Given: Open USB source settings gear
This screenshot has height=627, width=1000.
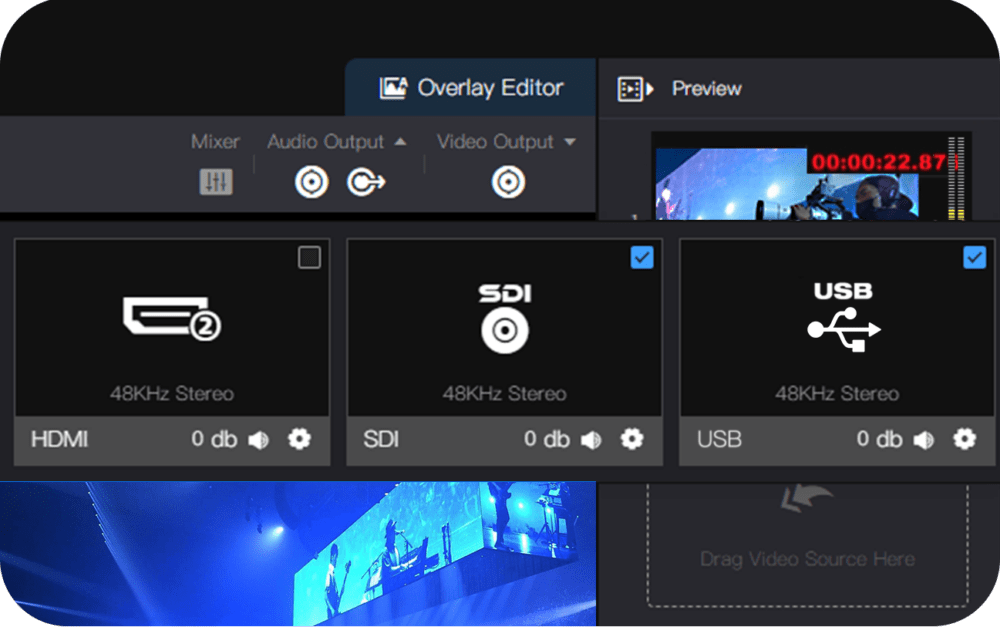Looking at the screenshot, I should pyautogui.click(x=964, y=439).
